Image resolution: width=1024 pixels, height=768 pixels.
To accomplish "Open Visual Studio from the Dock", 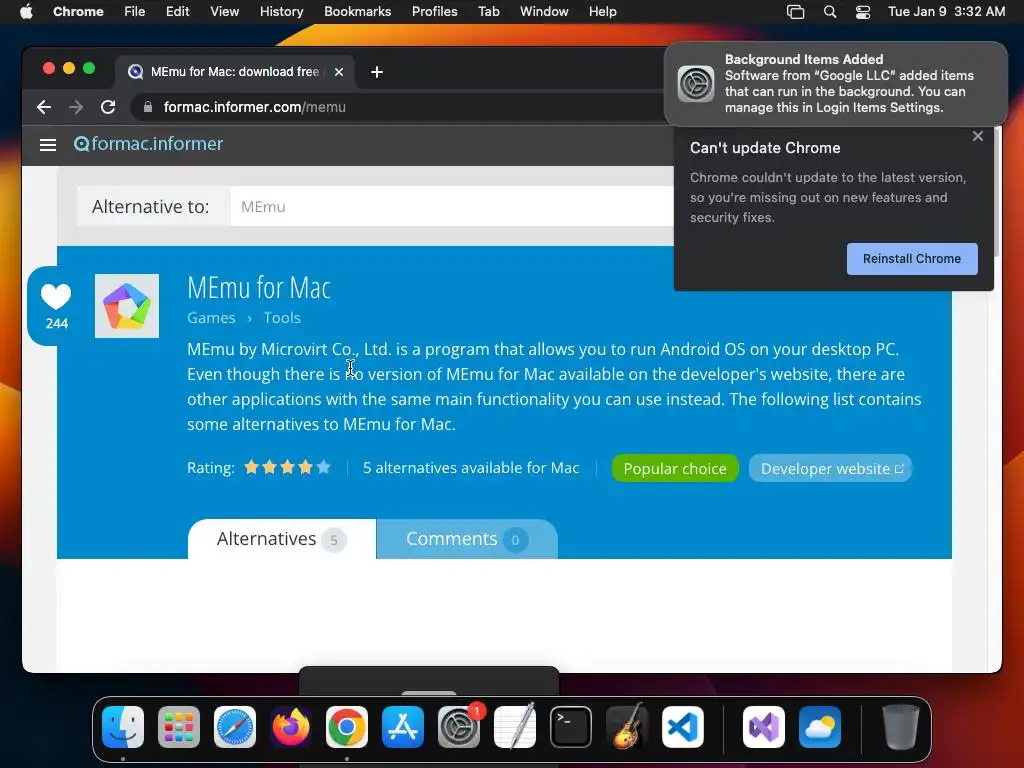I will tap(763, 727).
